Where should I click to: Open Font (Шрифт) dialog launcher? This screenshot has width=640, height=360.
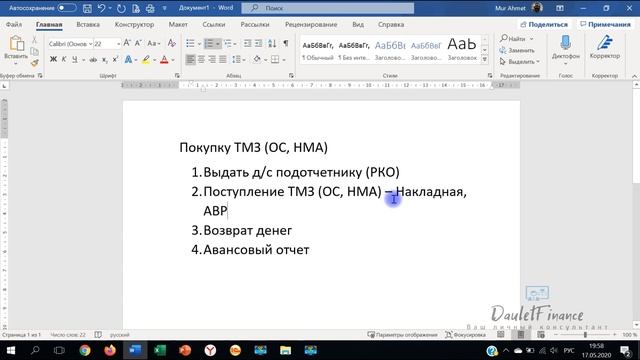[x=177, y=76]
